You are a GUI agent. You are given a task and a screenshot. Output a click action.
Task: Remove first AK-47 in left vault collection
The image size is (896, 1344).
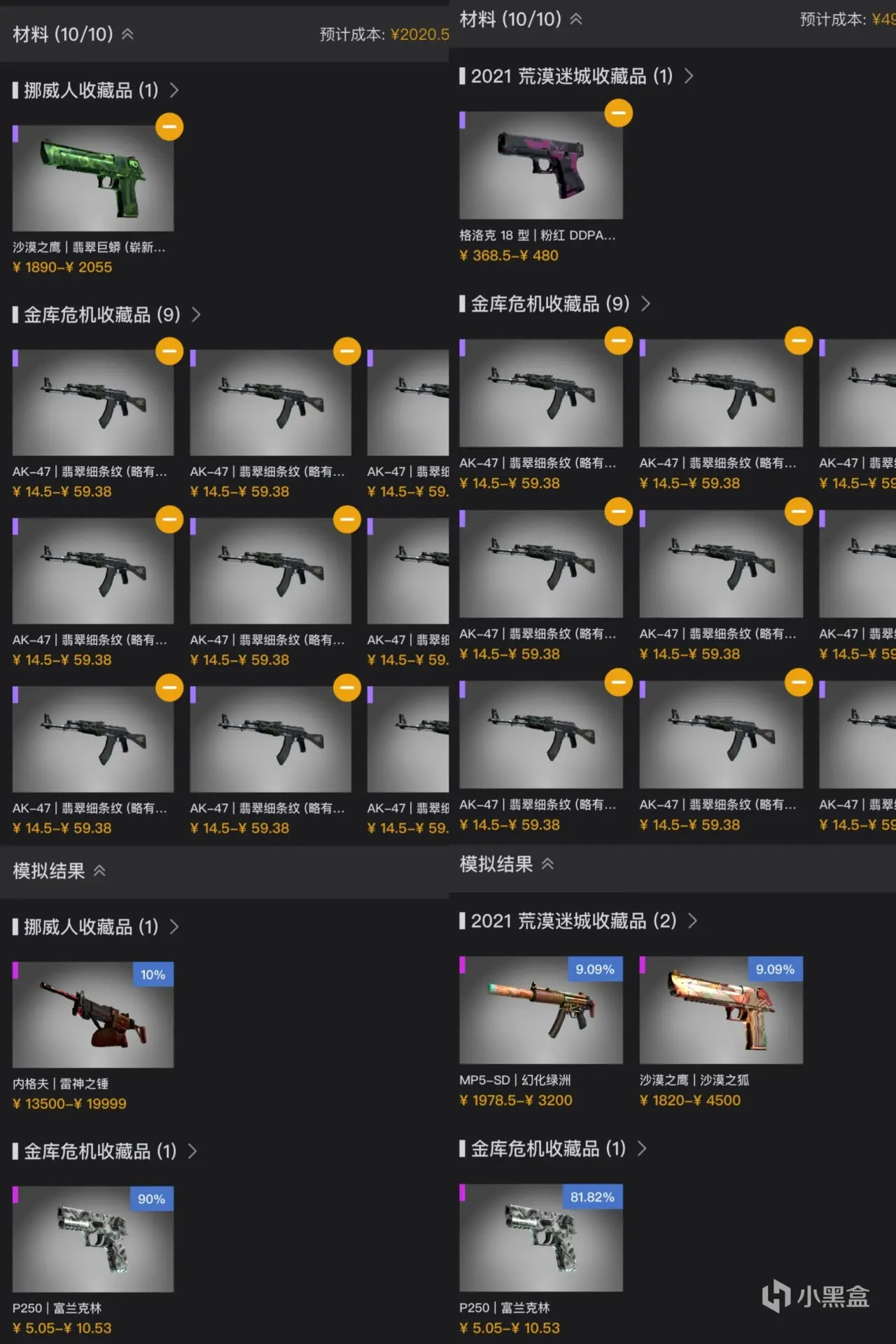[x=169, y=351]
